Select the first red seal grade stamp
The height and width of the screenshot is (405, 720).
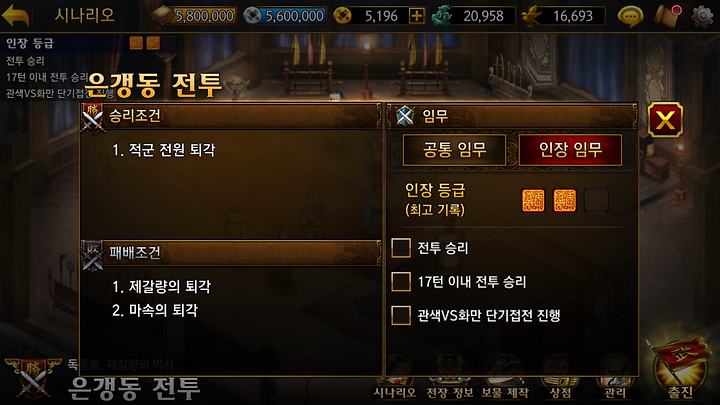tap(533, 201)
